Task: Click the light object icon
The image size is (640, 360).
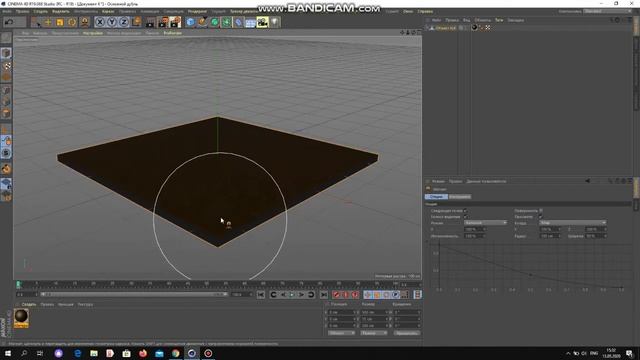Action: pyautogui.click(x=275, y=22)
